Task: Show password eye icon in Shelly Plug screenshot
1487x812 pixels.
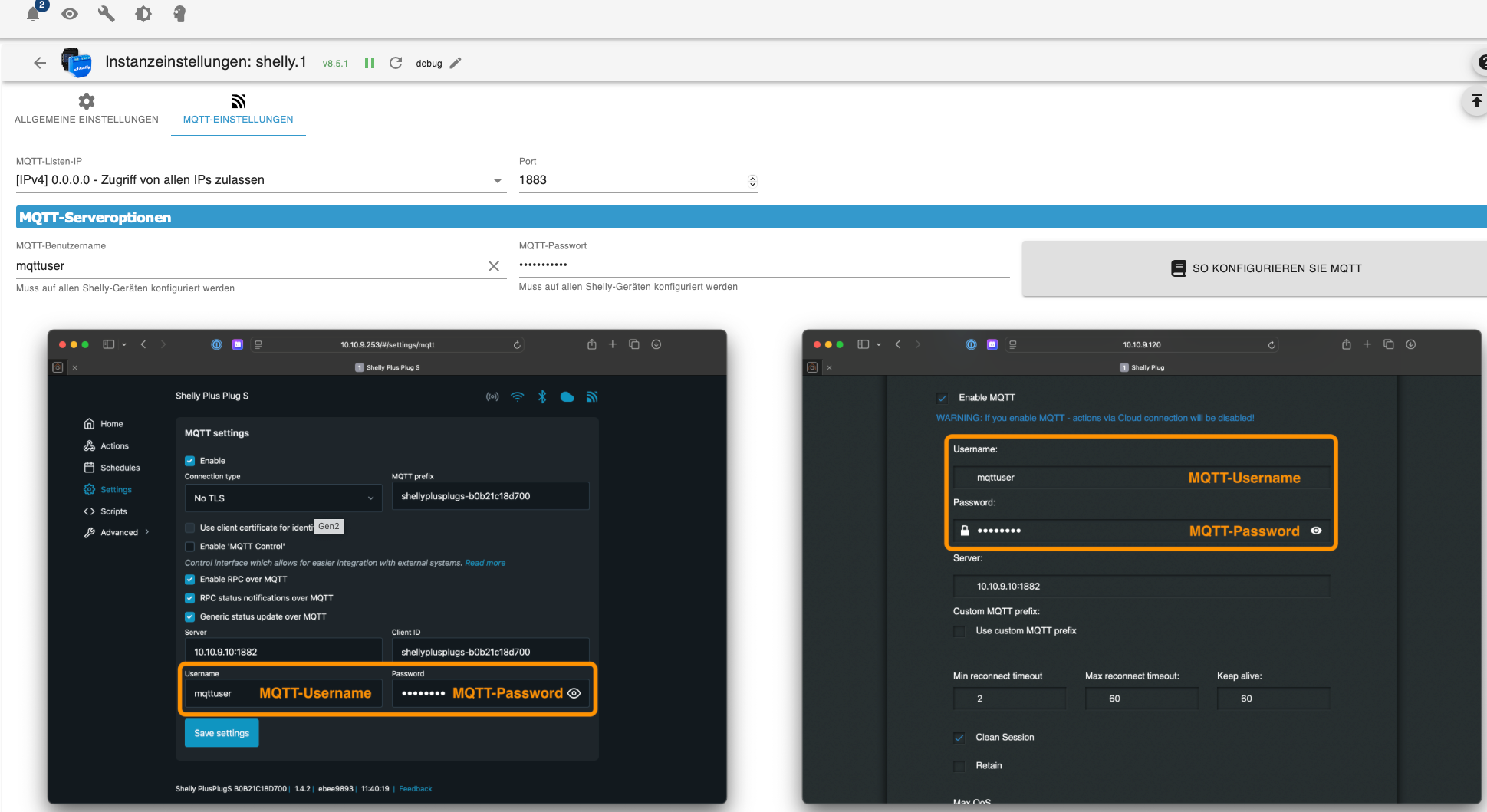Action: pos(1316,531)
